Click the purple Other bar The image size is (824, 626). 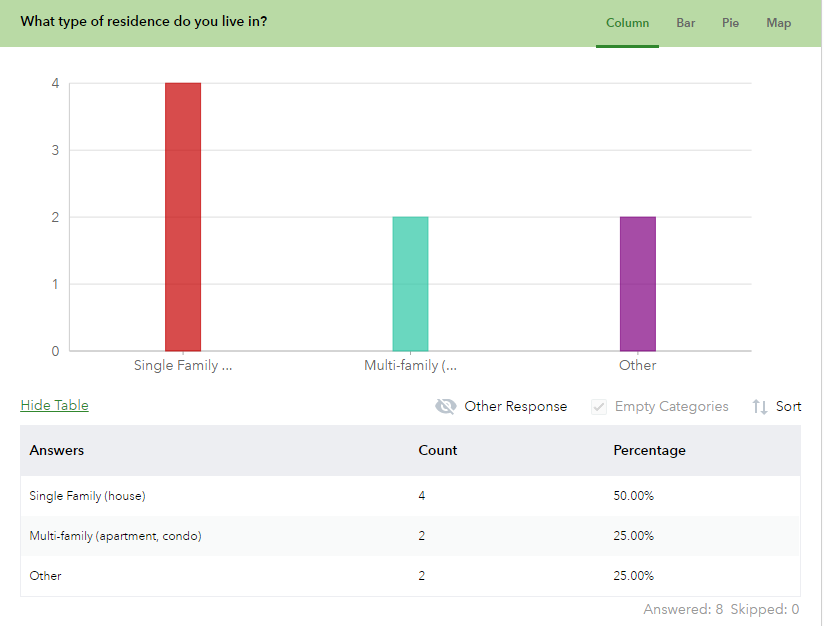(638, 283)
